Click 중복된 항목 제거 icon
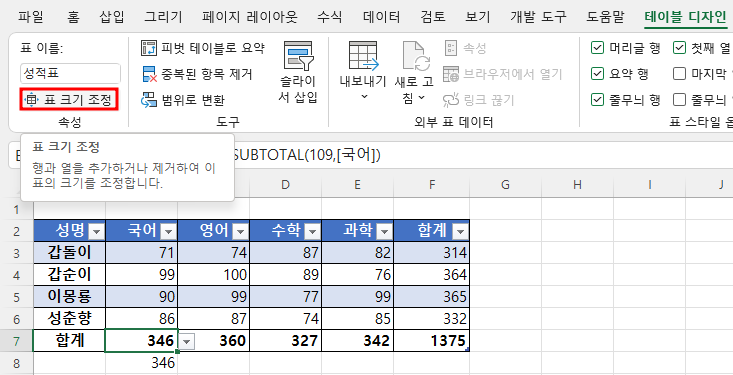 pyautogui.click(x=149, y=74)
